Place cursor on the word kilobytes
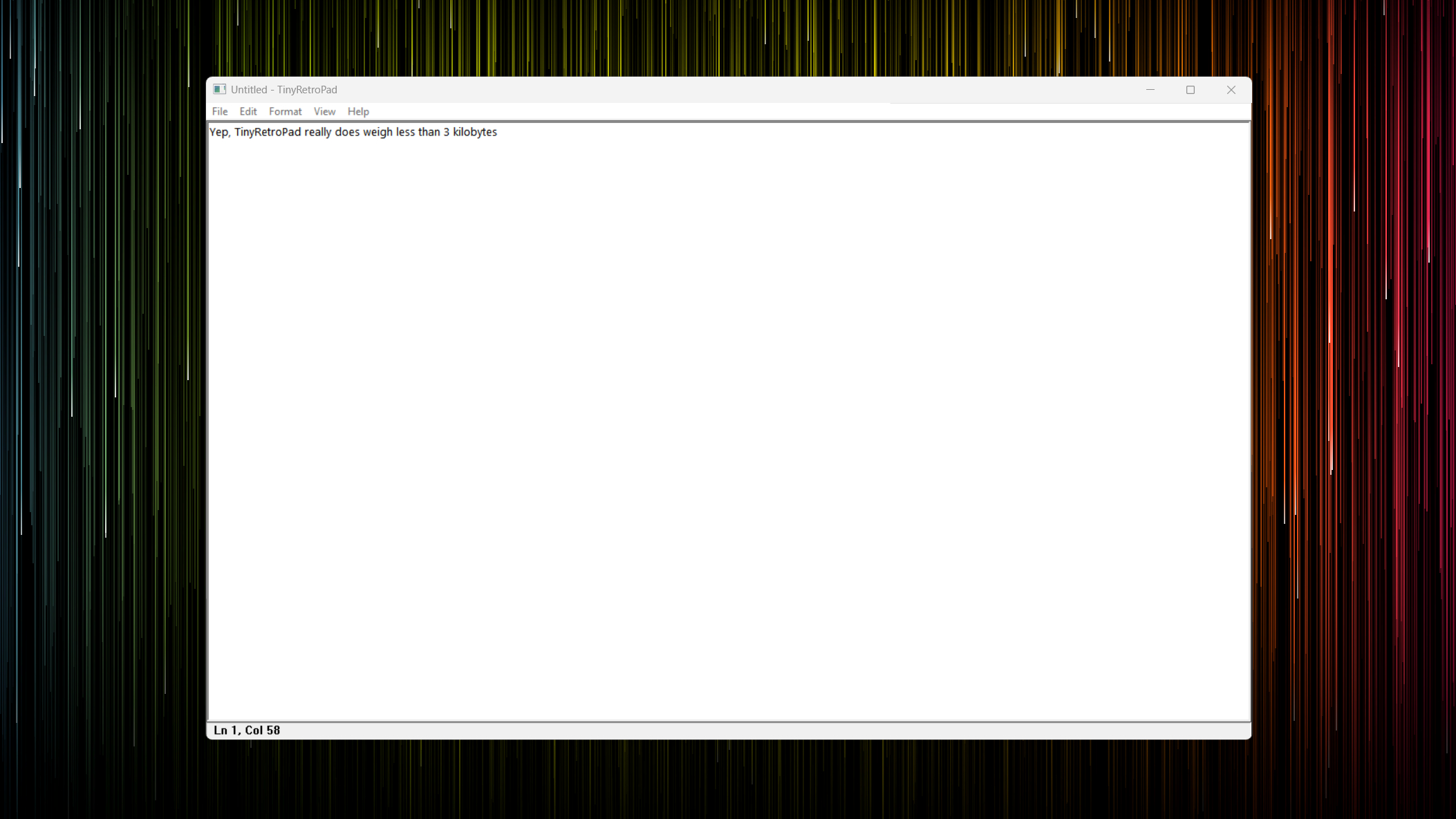This screenshot has width=1456, height=819. click(x=475, y=132)
